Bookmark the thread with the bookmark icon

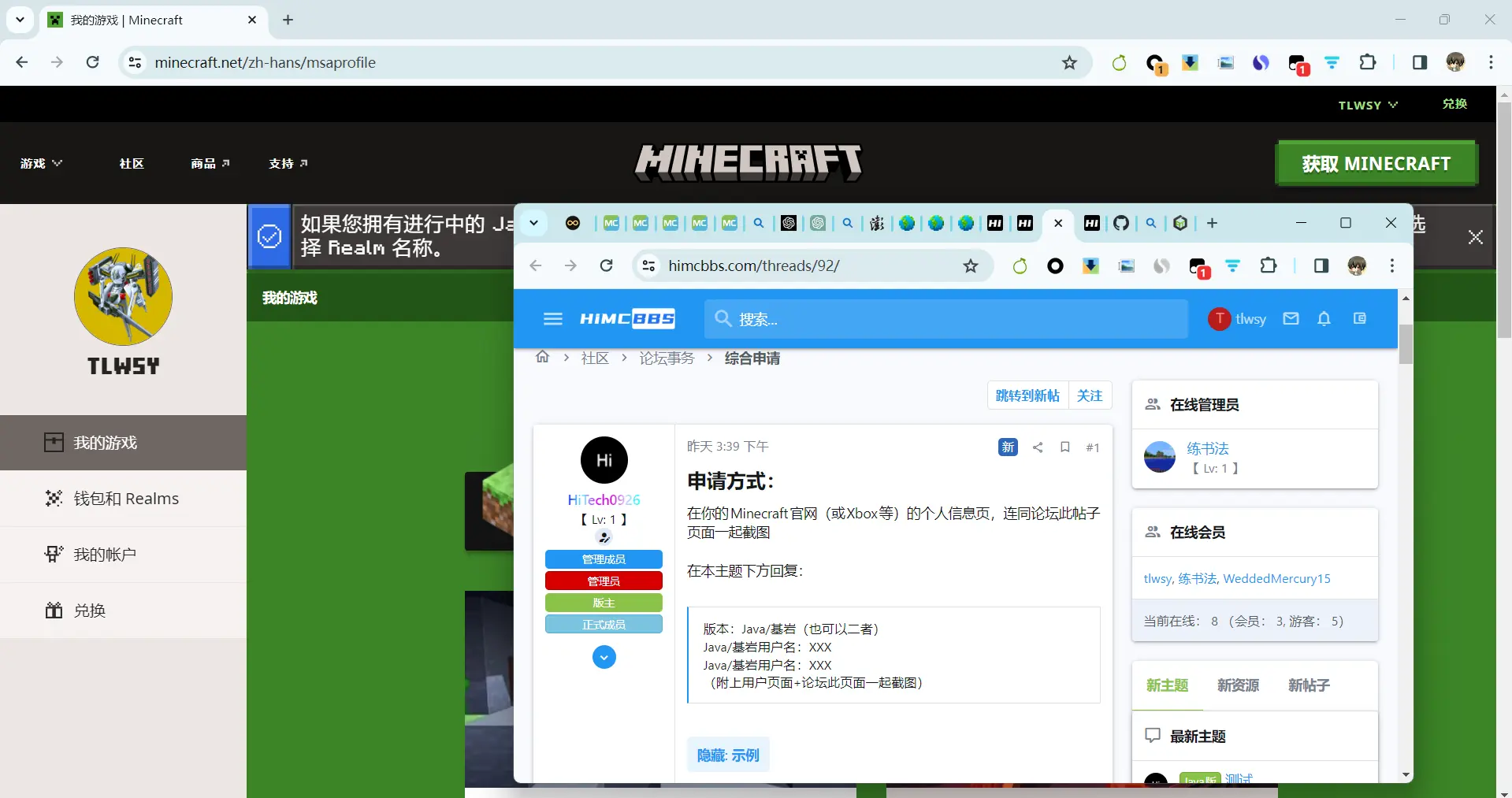(x=1064, y=447)
